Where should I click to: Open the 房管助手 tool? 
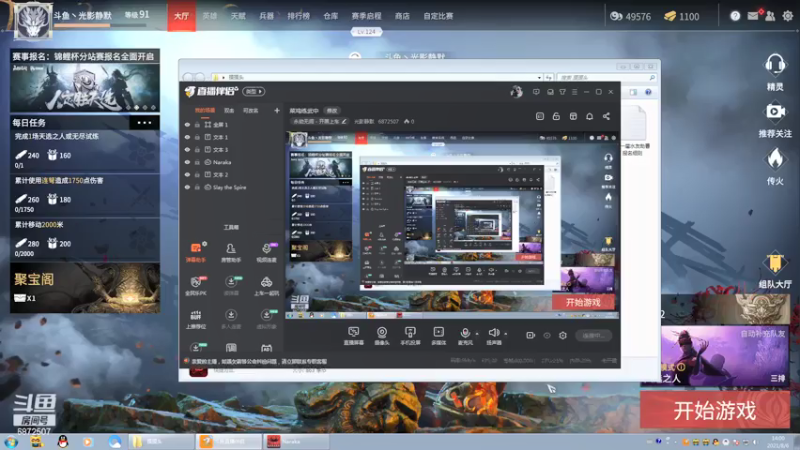coord(231,252)
